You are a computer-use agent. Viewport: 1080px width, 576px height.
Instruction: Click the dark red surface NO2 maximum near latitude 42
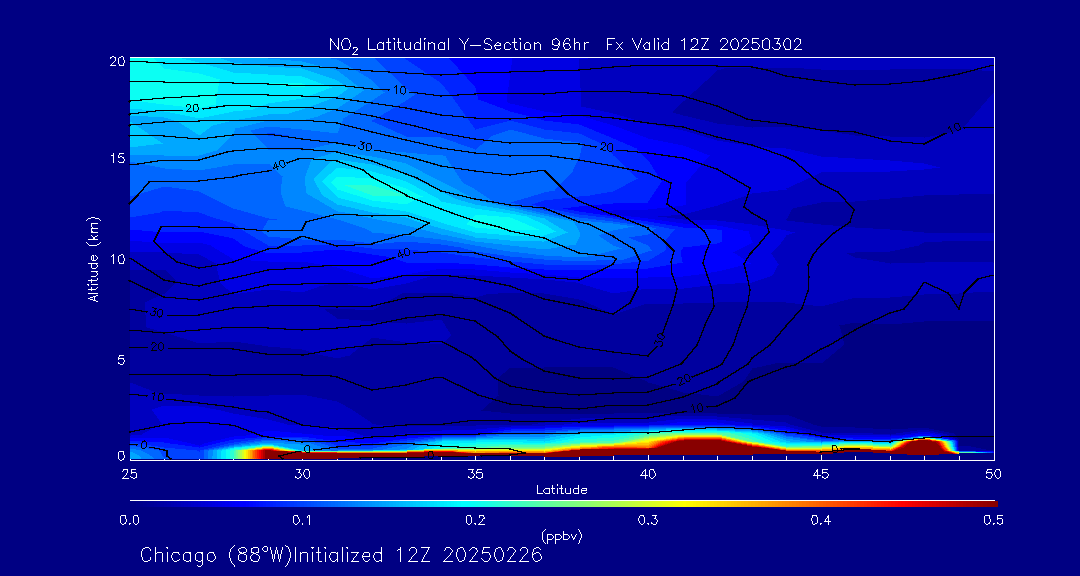click(x=701, y=446)
